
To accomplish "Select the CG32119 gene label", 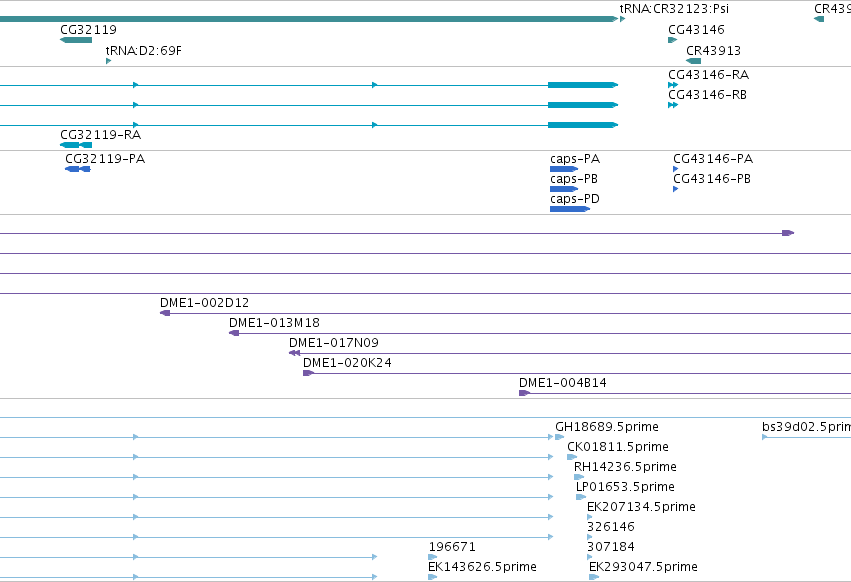I will 88,29.
